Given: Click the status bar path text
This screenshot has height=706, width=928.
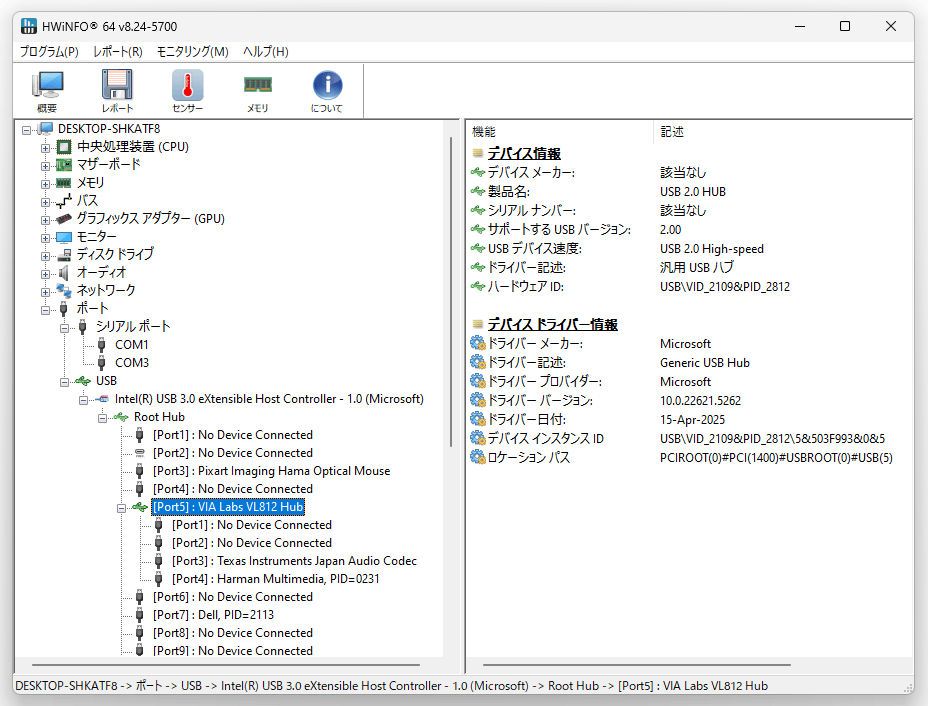Looking at the screenshot, I should [x=391, y=686].
